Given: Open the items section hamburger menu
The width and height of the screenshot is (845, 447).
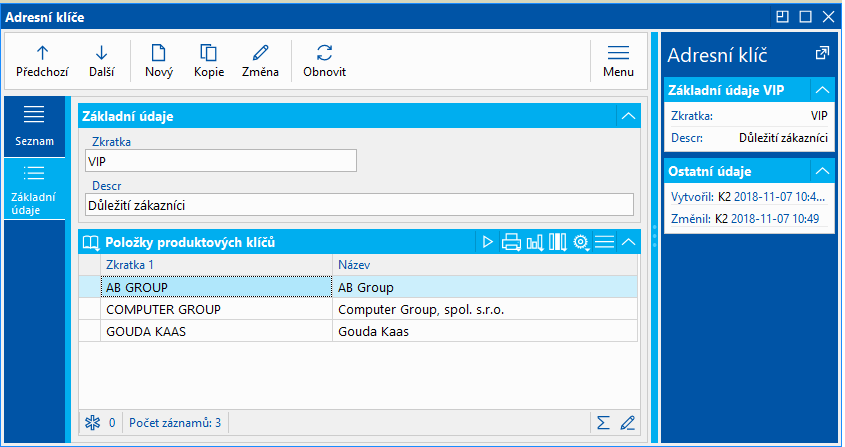Looking at the screenshot, I should (x=604, y=243).
